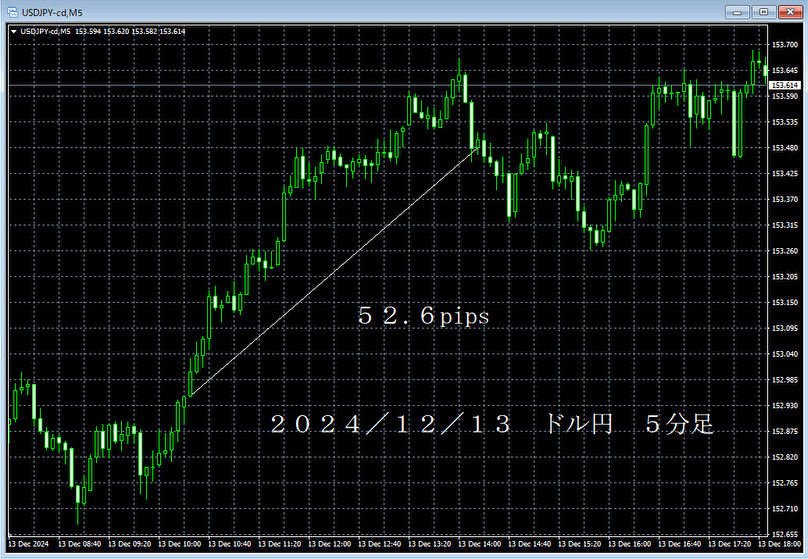Screen dimensions: 808x559
Task: Click the '13 Dec 14:40' time axis label
Action: 529,544
